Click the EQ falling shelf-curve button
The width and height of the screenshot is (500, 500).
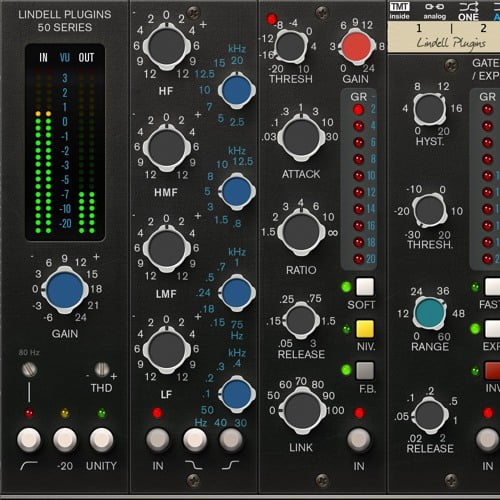194,439
